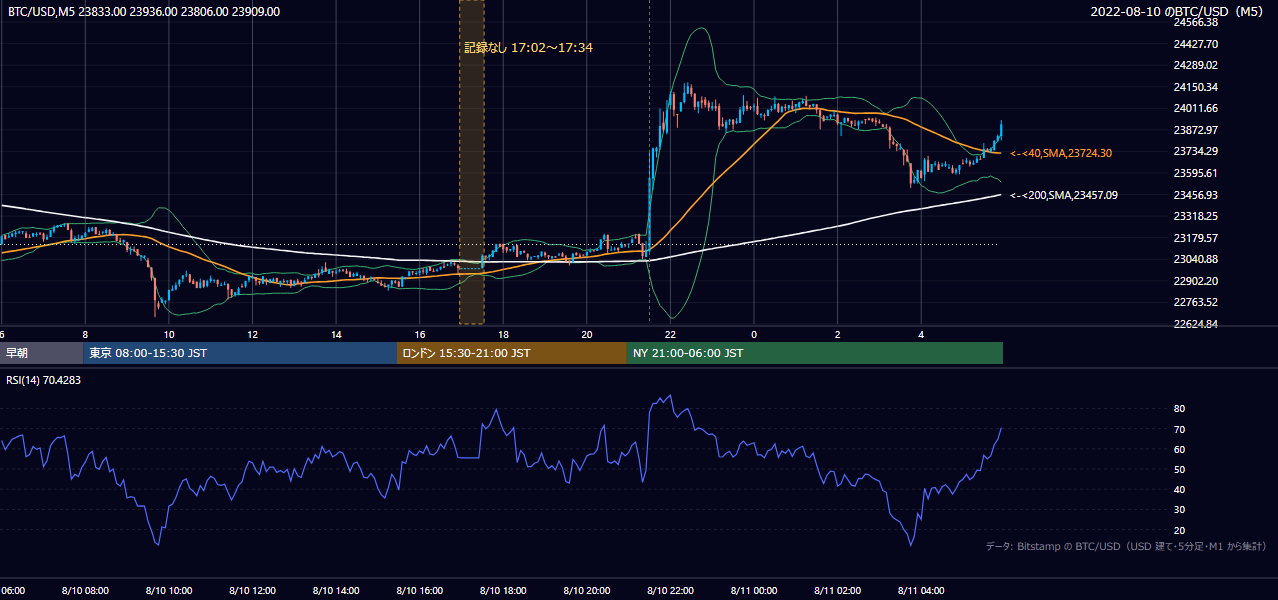The width and height of the screenshot is (1278, 600).
Task: Click the BTC/USD,M5 OHLC header text
Action: [144, 12]
